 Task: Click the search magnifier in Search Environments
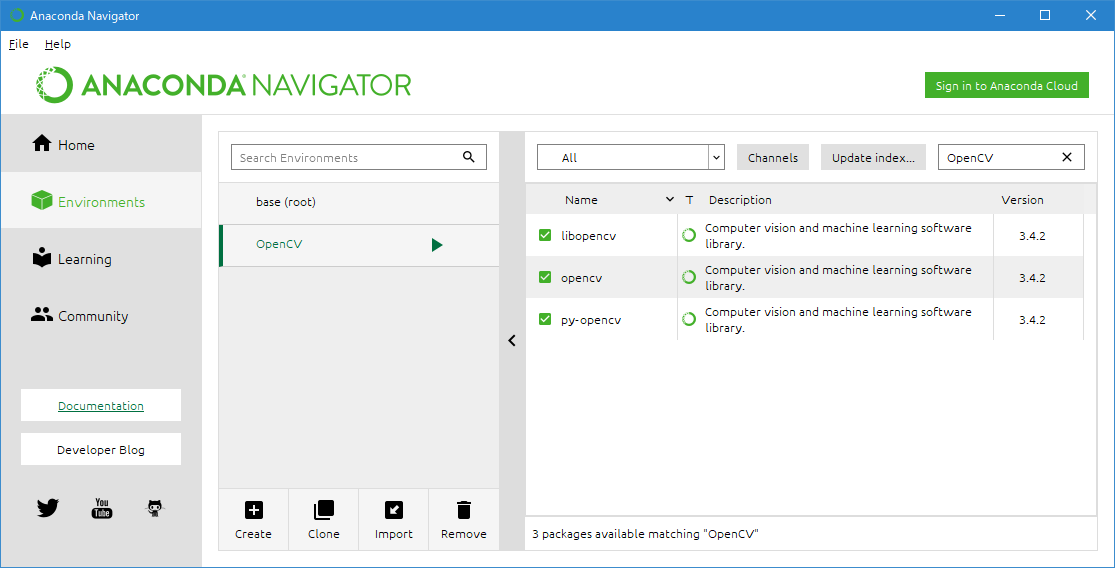click(x=469, y=157)
